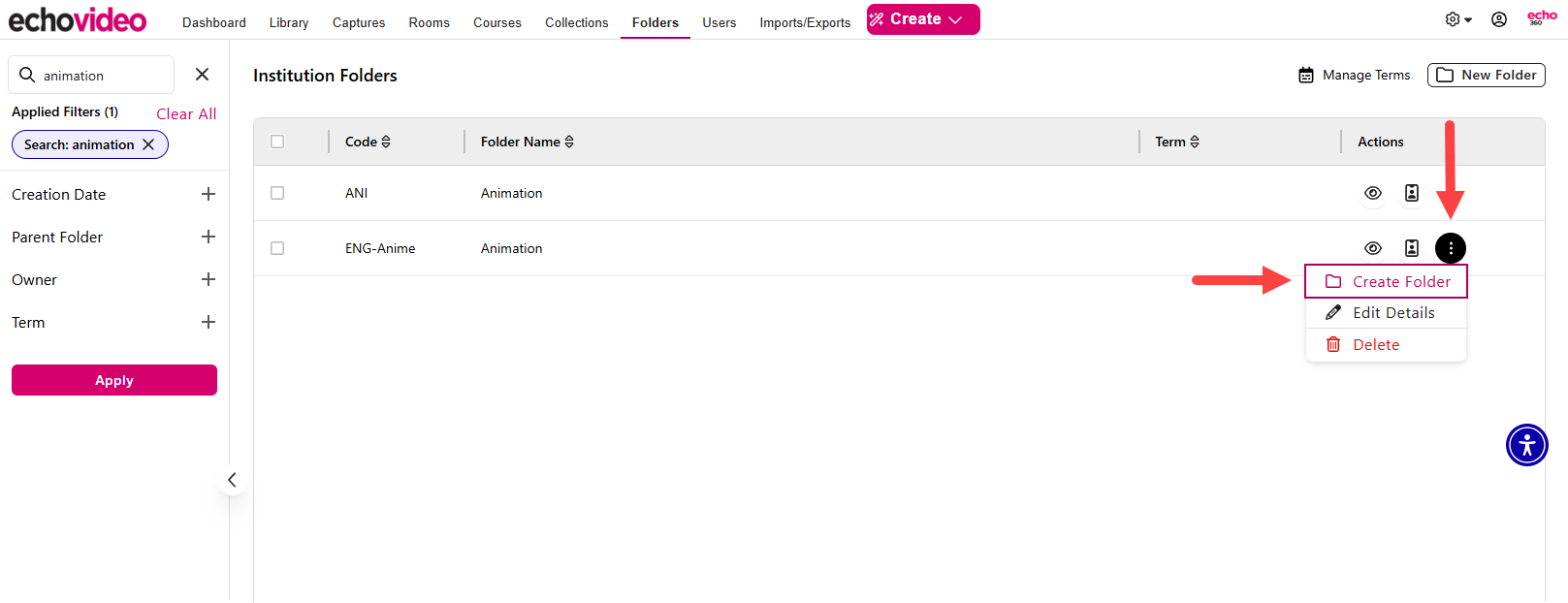Open ENG-Anime folder permissions badge icon
Image resolution: width=1568 pixels, height=603 pixels.
(1412, 248)
